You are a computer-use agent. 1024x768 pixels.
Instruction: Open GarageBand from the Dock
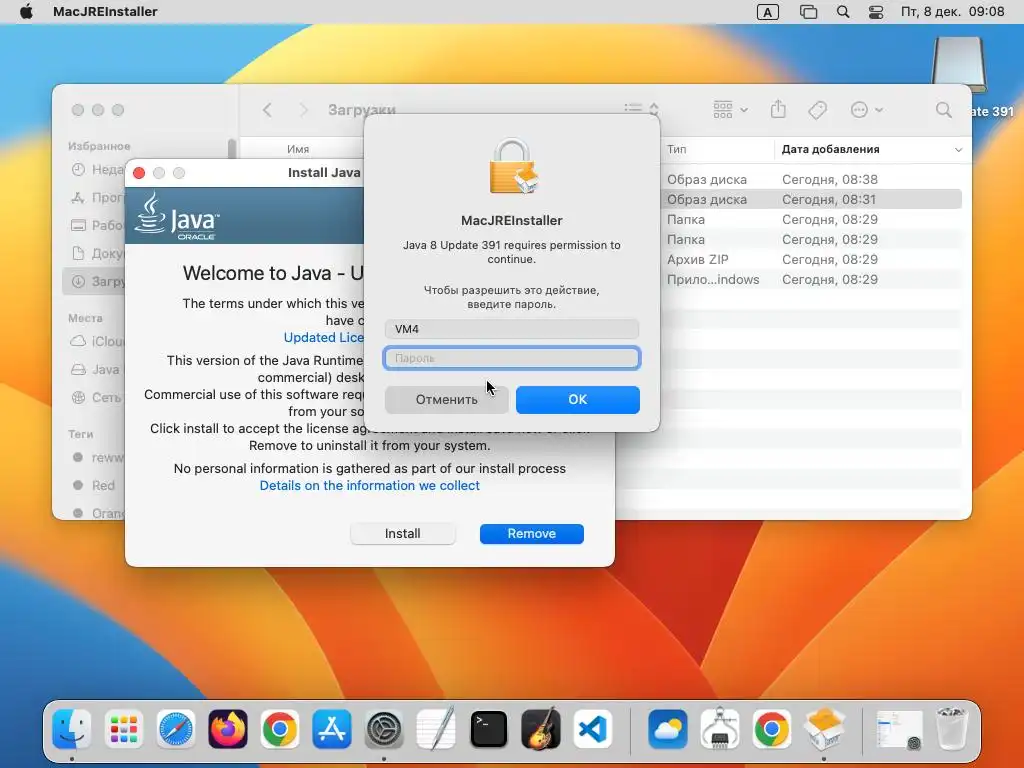(x=541, y=729)
